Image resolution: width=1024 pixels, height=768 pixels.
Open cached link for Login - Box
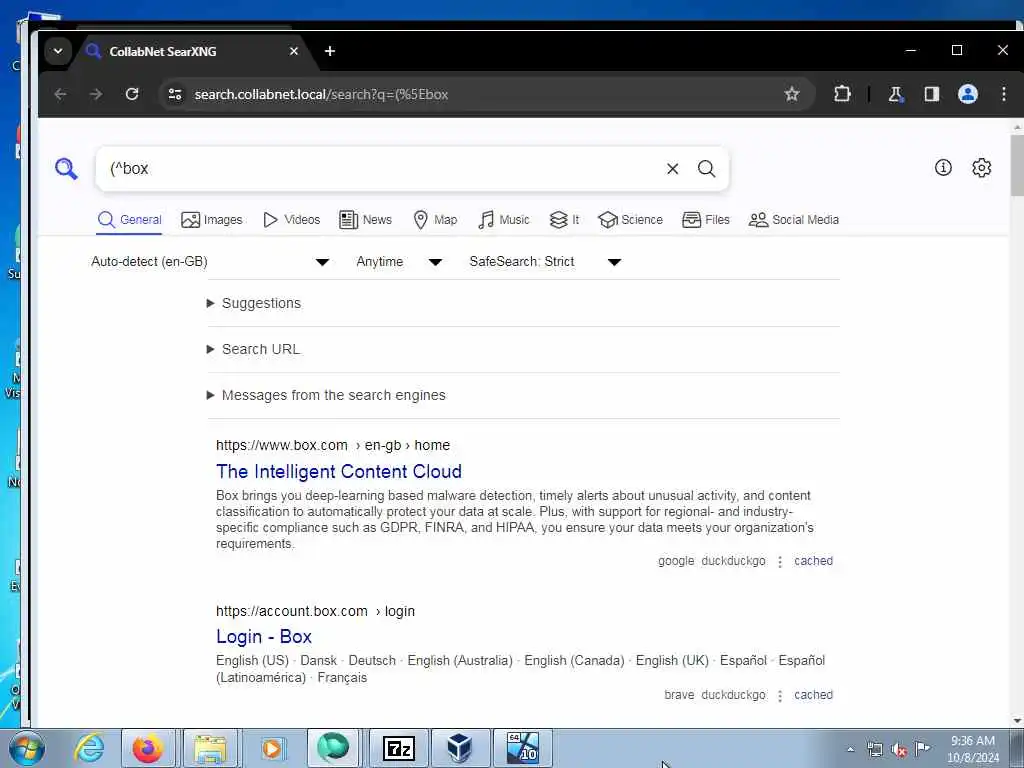(813, 695)
